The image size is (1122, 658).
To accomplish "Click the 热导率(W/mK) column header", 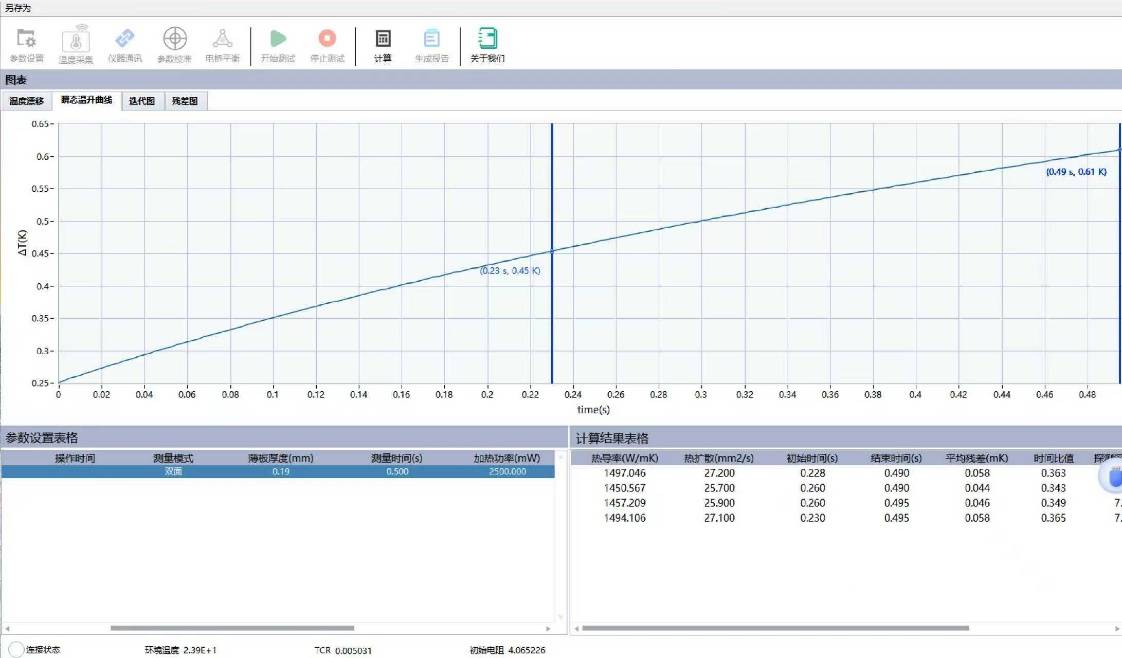I will 625,458.
